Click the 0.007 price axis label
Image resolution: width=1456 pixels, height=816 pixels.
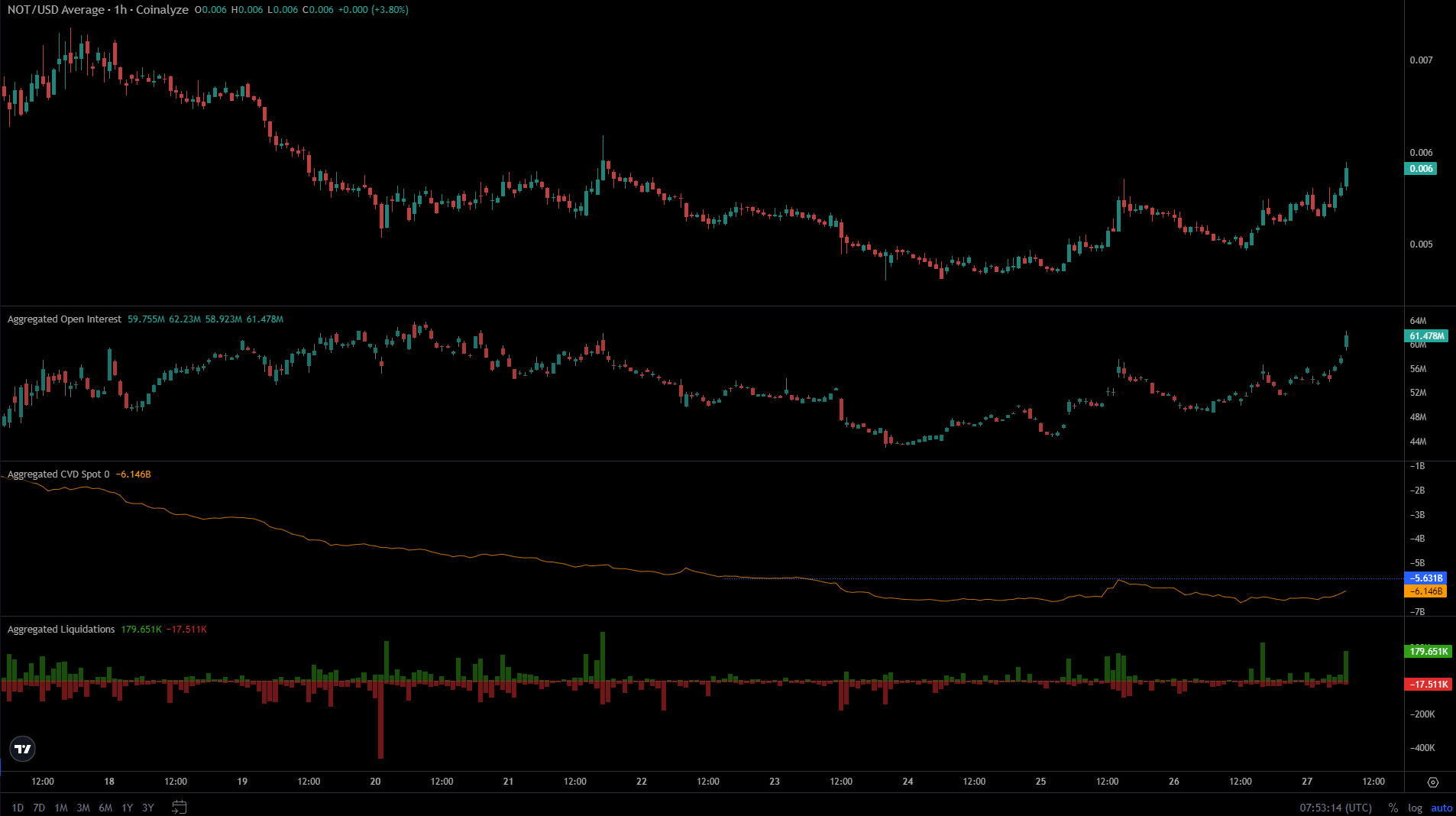[1421, 60]
